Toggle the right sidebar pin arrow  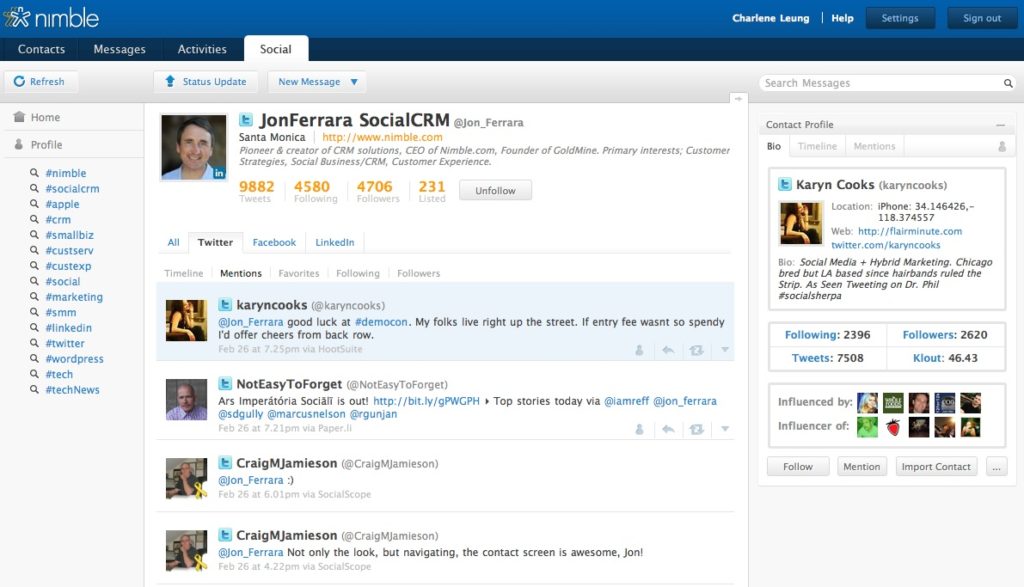click(x=738, y=98)
